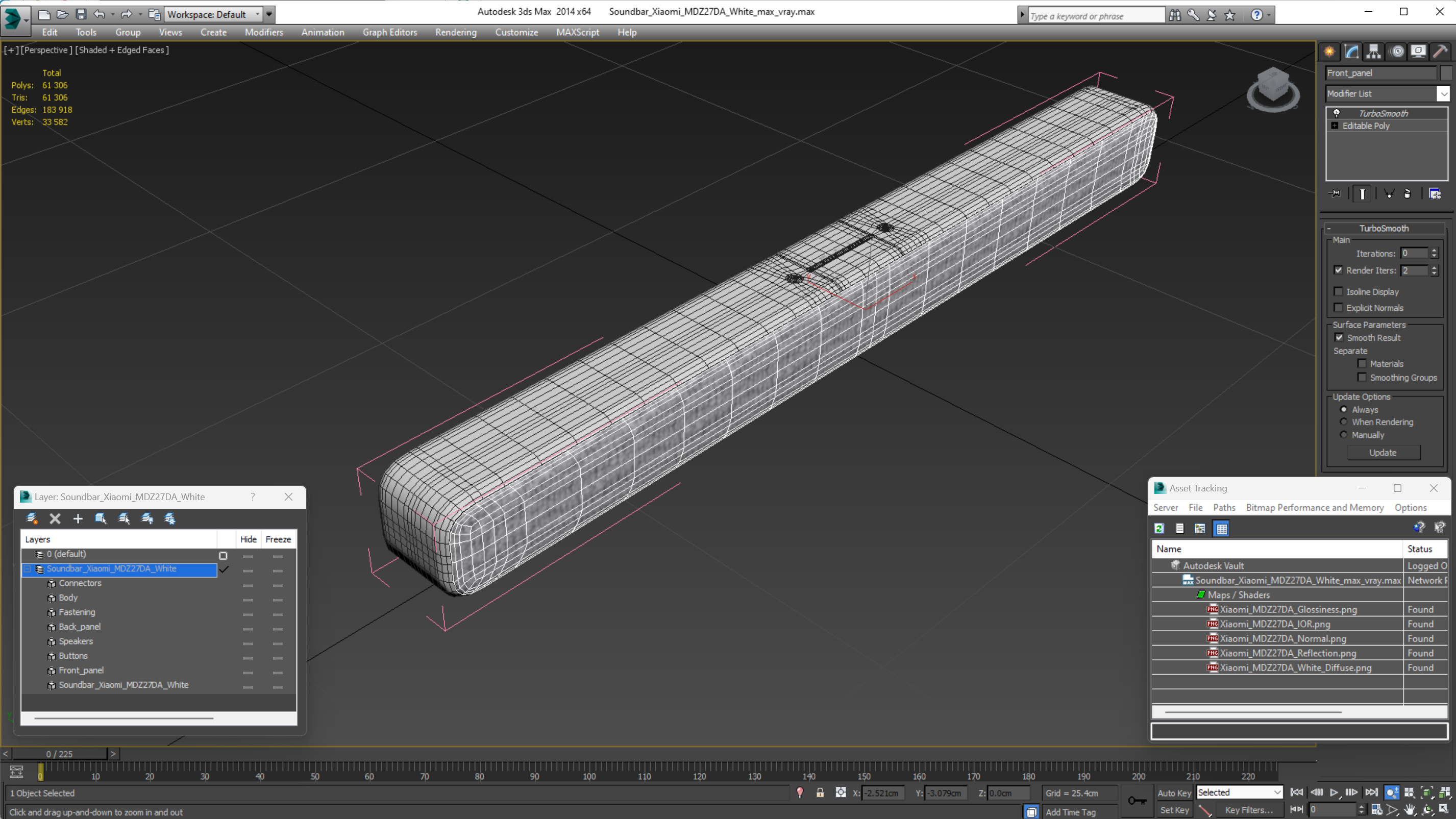Open the Modify command panel tab
The image size is (1456, 819).
1351,52
